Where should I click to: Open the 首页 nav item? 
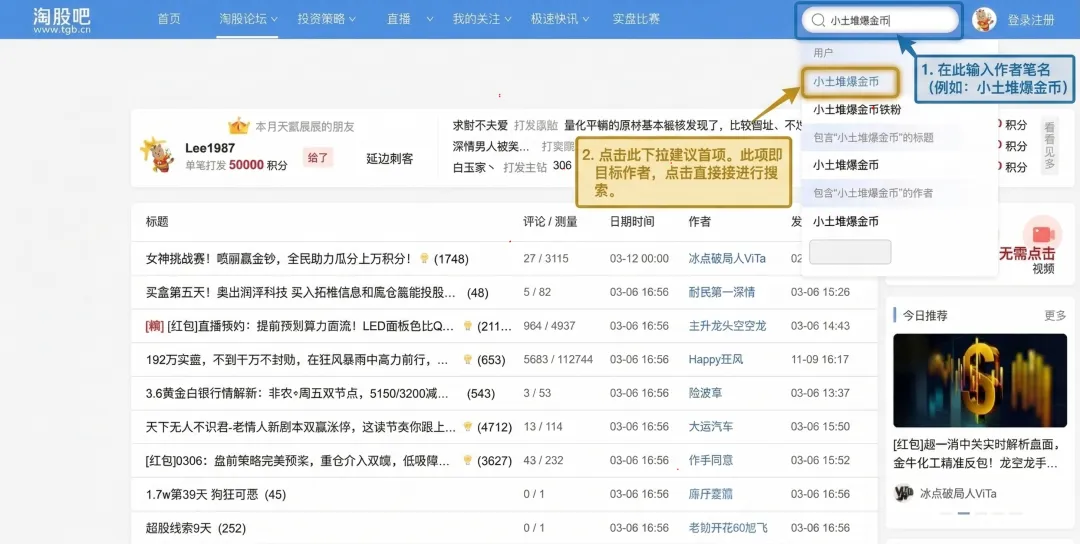169,19
